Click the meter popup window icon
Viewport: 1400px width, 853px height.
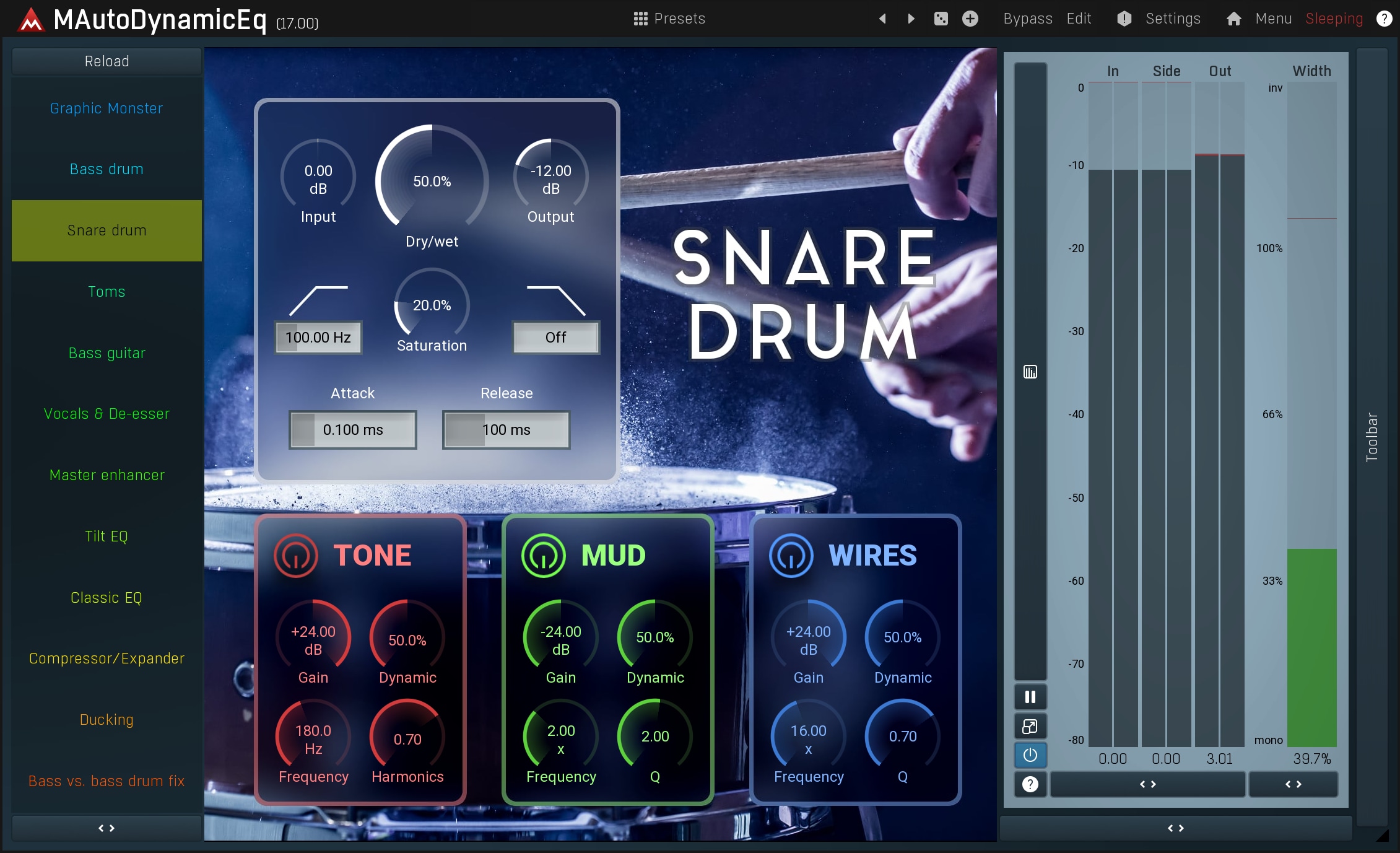click(1030, 726)
